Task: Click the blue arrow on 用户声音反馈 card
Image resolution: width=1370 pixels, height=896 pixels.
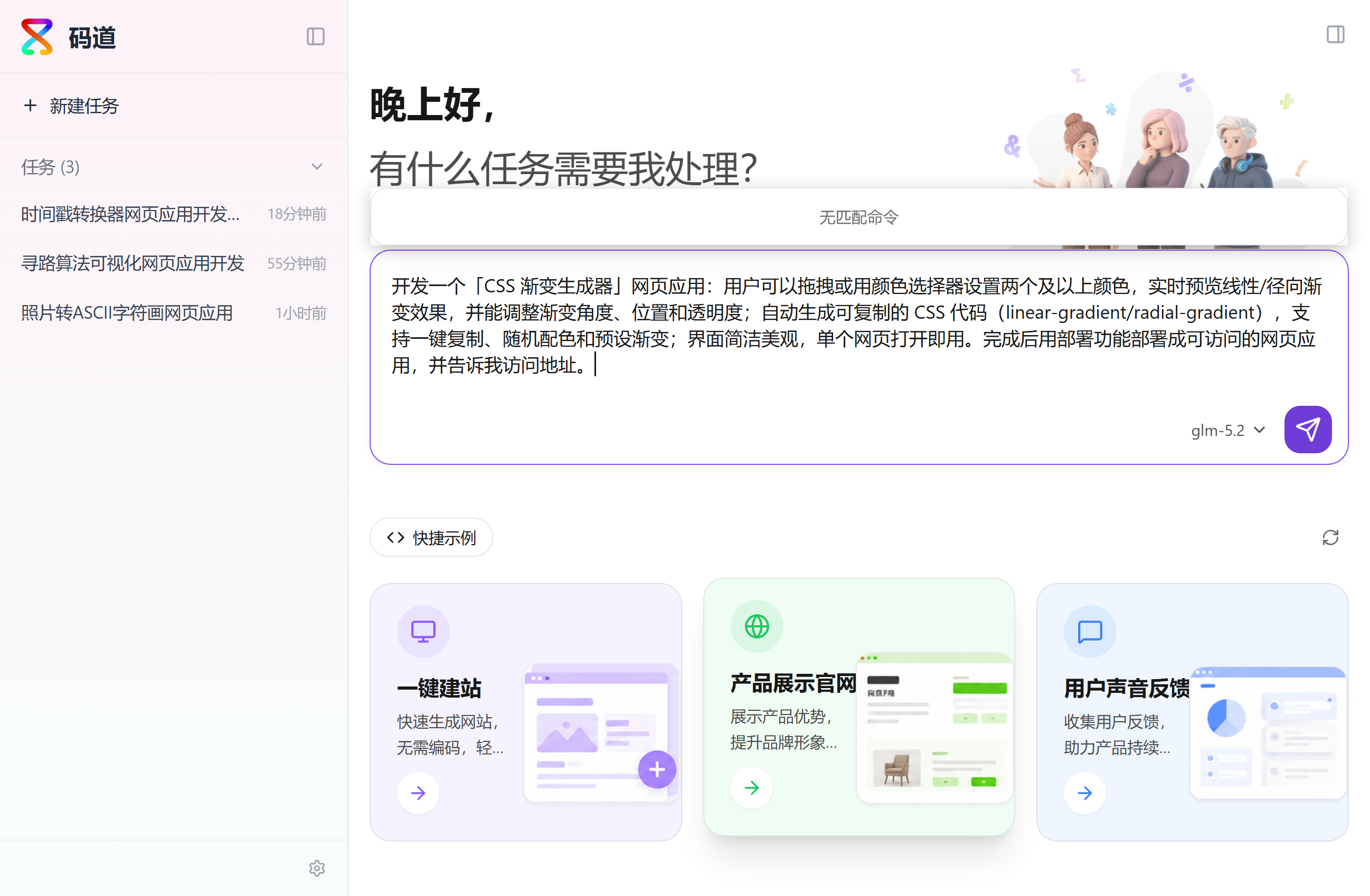Action: [x=1085, y=793]
